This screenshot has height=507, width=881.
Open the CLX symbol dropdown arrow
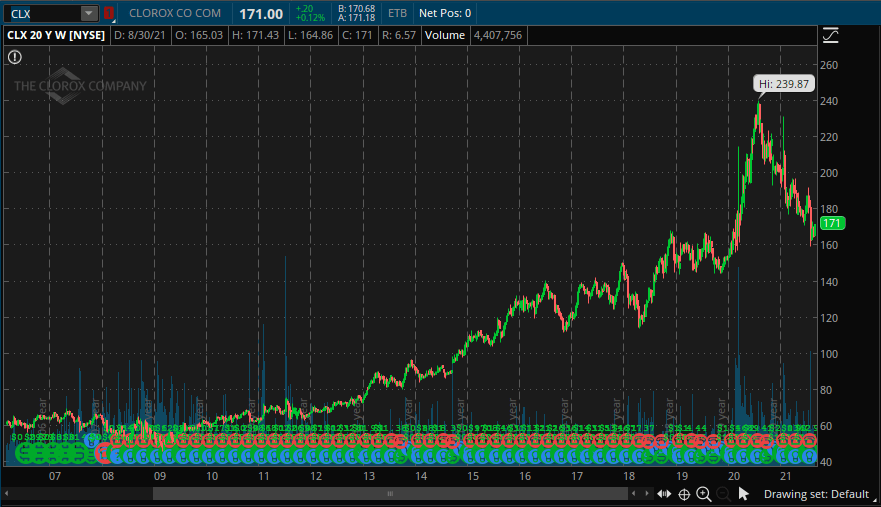(89, 13)
